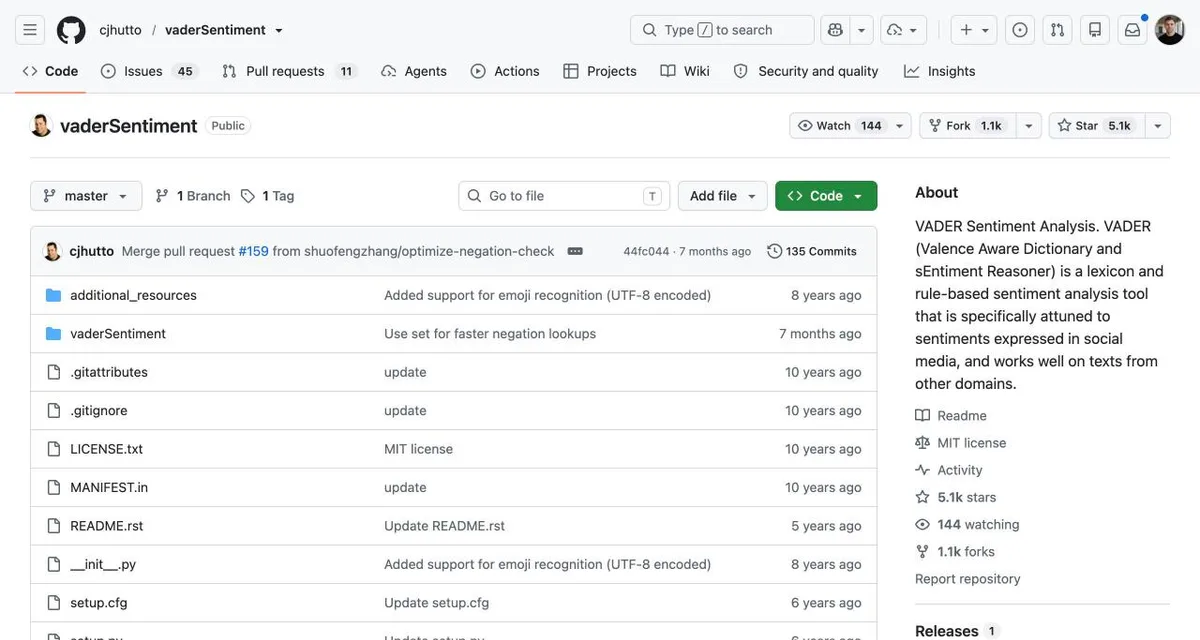Viewport: 1200px width, 640px height.
Task: Click Report repository link
Action: [968, 579]
